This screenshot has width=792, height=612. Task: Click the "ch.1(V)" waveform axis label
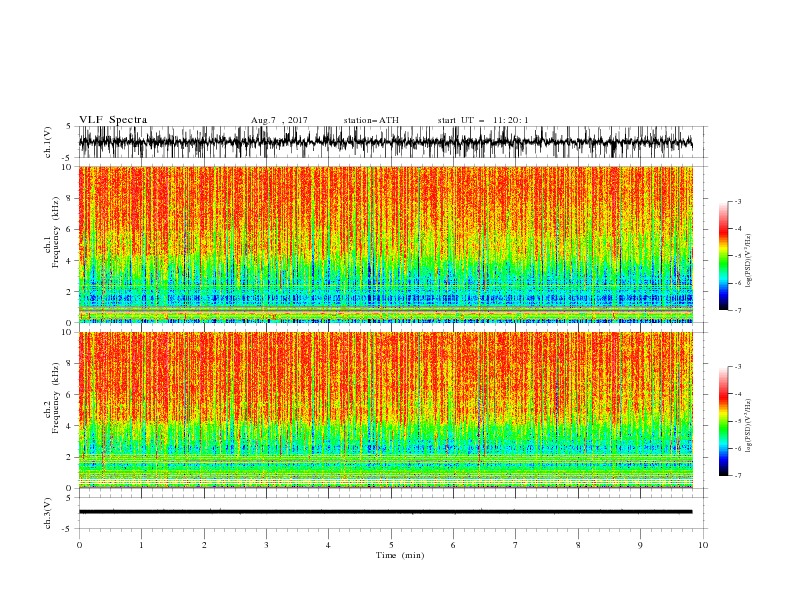(x=48, y=142)
